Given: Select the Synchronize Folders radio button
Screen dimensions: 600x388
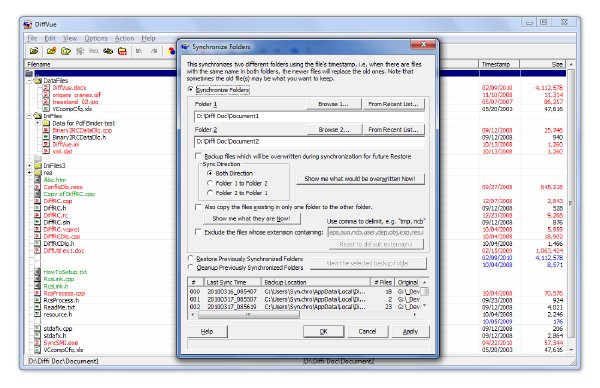Looking at the screenshot, I should [191, 89].
